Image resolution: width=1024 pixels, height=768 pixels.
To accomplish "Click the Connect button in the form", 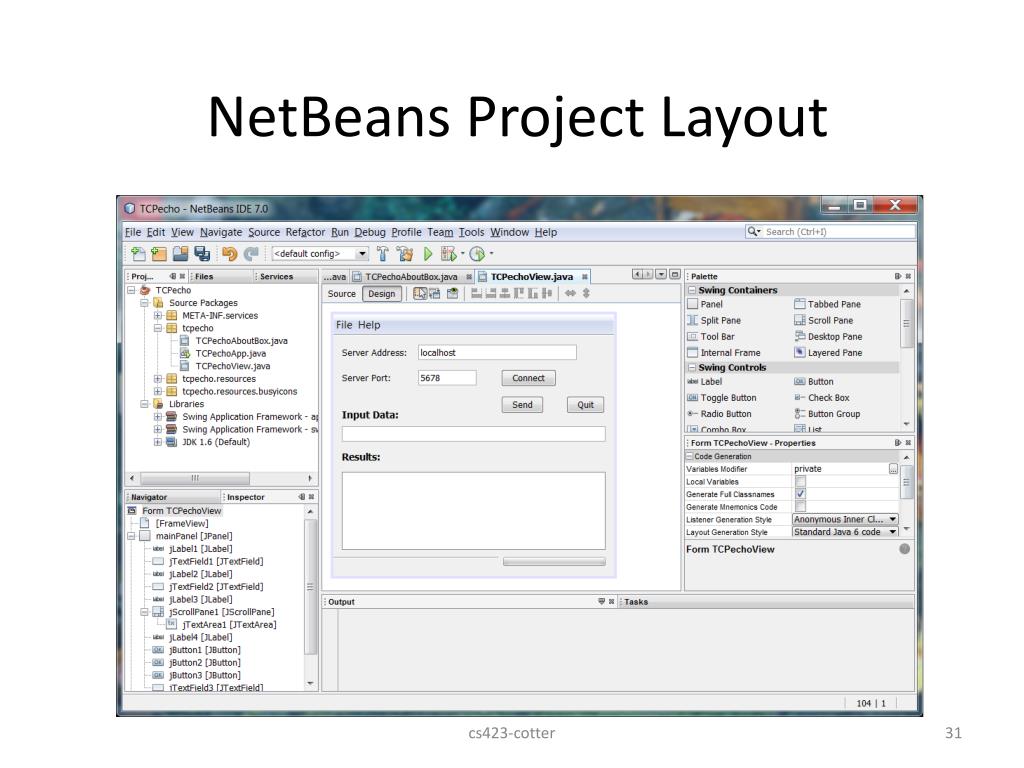I will click(528, 378).
